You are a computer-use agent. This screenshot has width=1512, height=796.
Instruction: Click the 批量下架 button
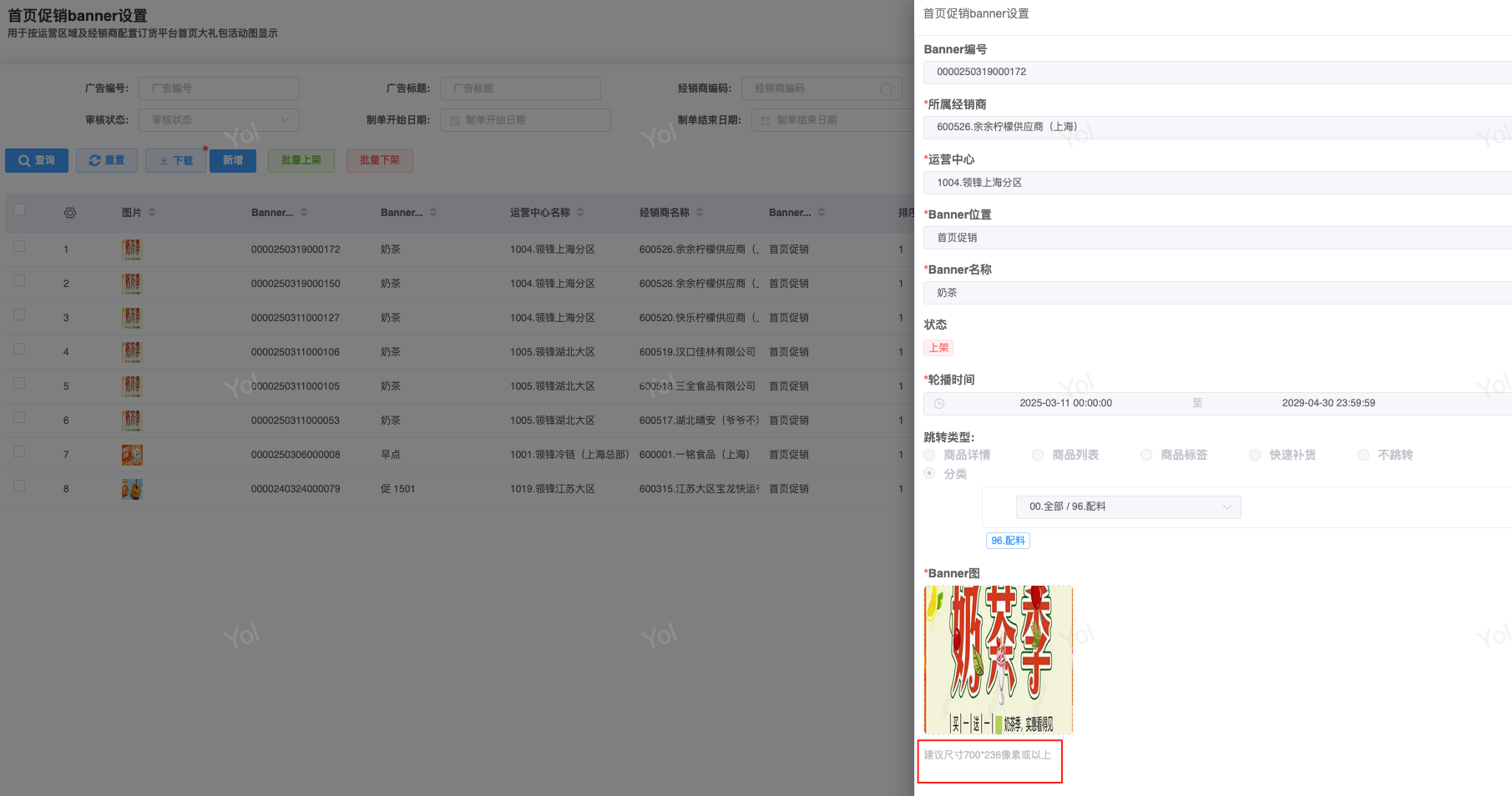coord(380,160)
